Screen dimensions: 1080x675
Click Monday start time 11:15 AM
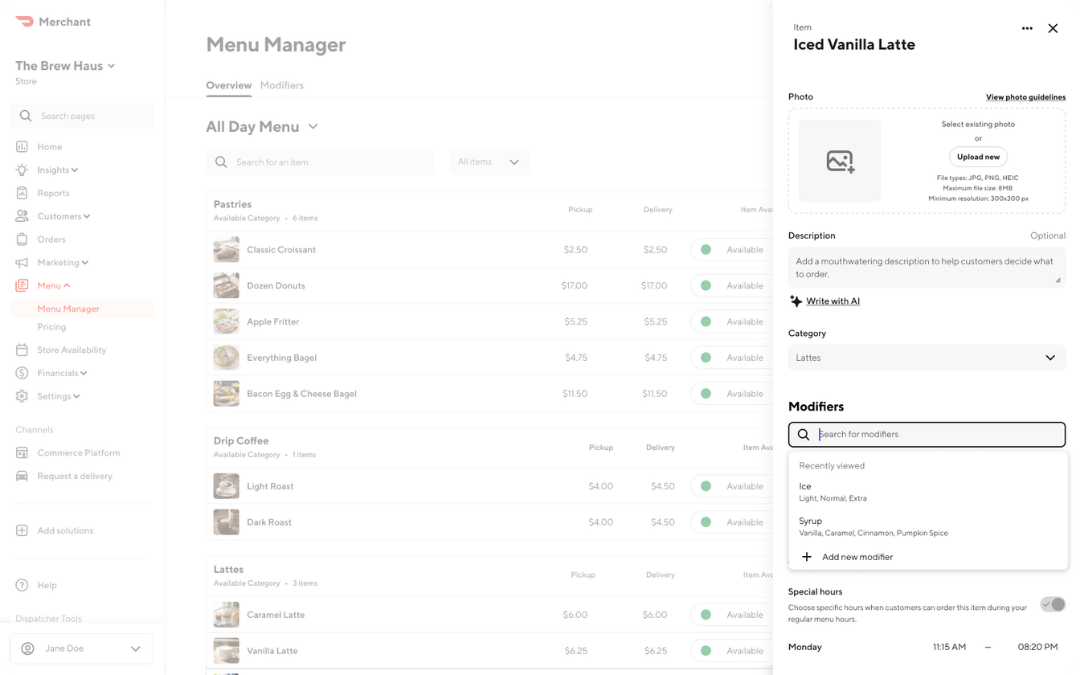[x=949, y=647]
